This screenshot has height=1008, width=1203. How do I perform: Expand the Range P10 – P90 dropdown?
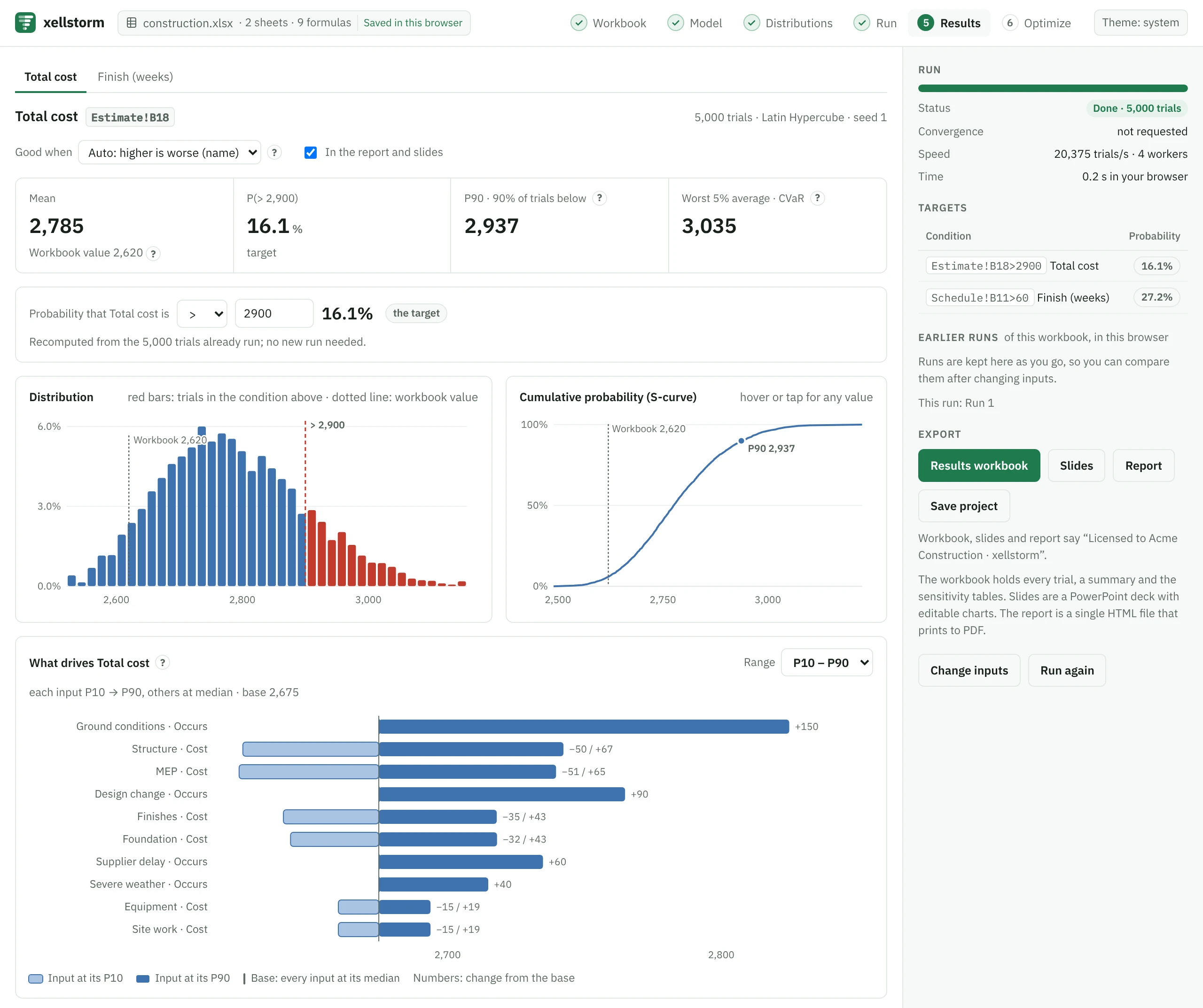pos(827,663)
